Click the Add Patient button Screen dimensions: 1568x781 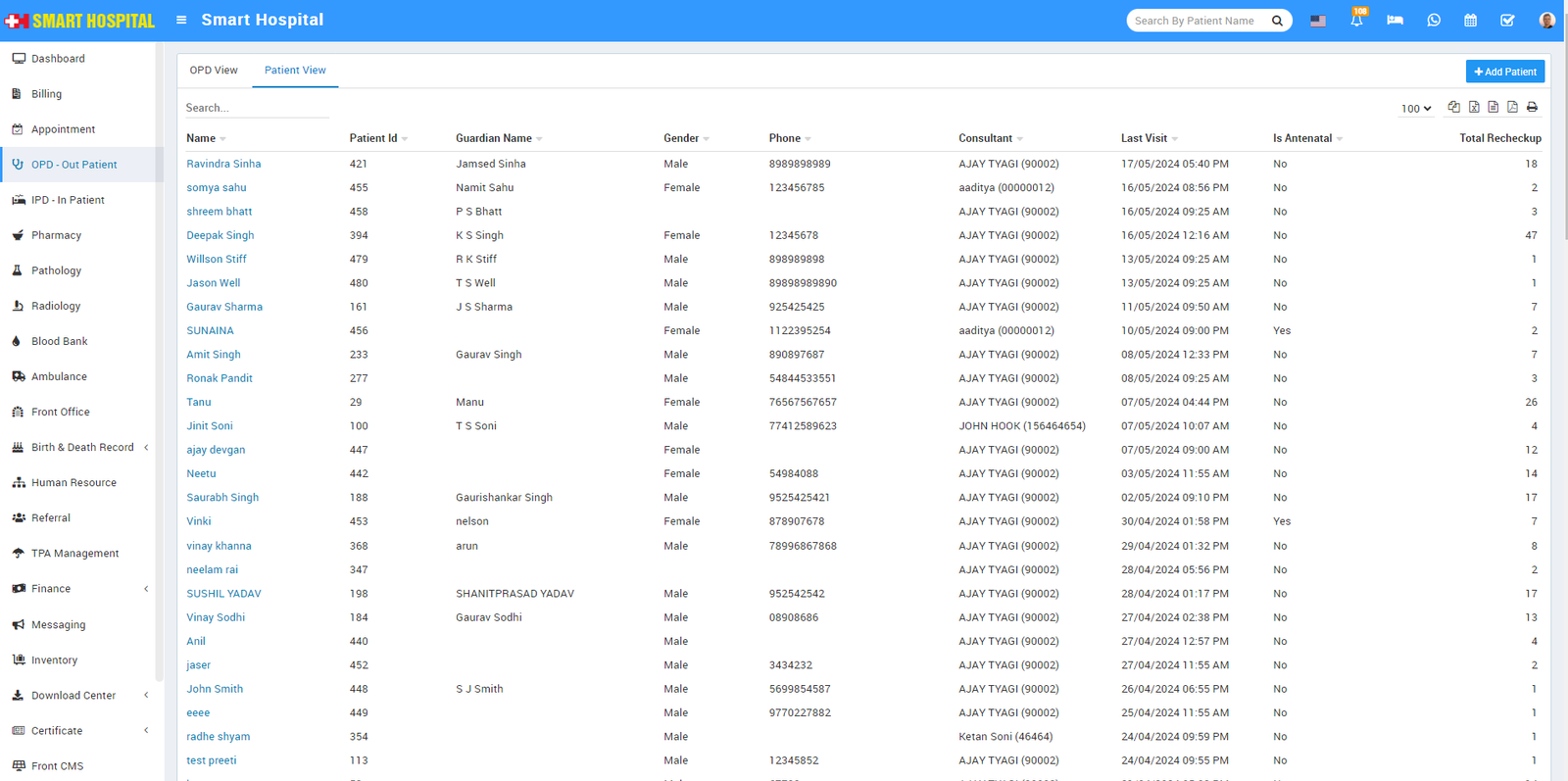coord(1504,72)
